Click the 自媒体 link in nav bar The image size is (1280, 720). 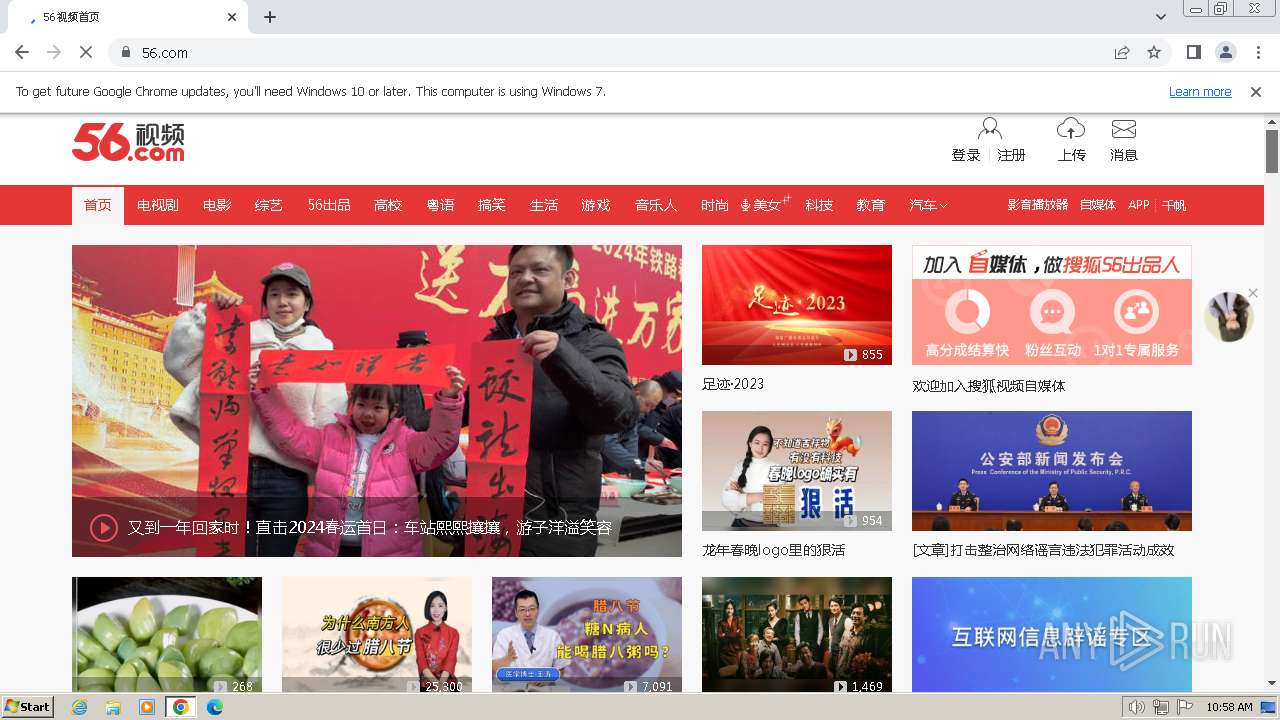1098,205
